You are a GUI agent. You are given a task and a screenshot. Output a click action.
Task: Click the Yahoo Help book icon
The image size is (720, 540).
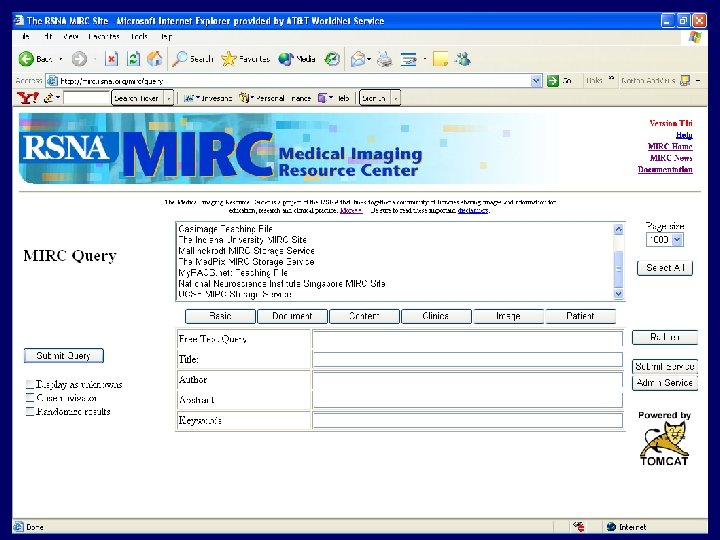322,98
